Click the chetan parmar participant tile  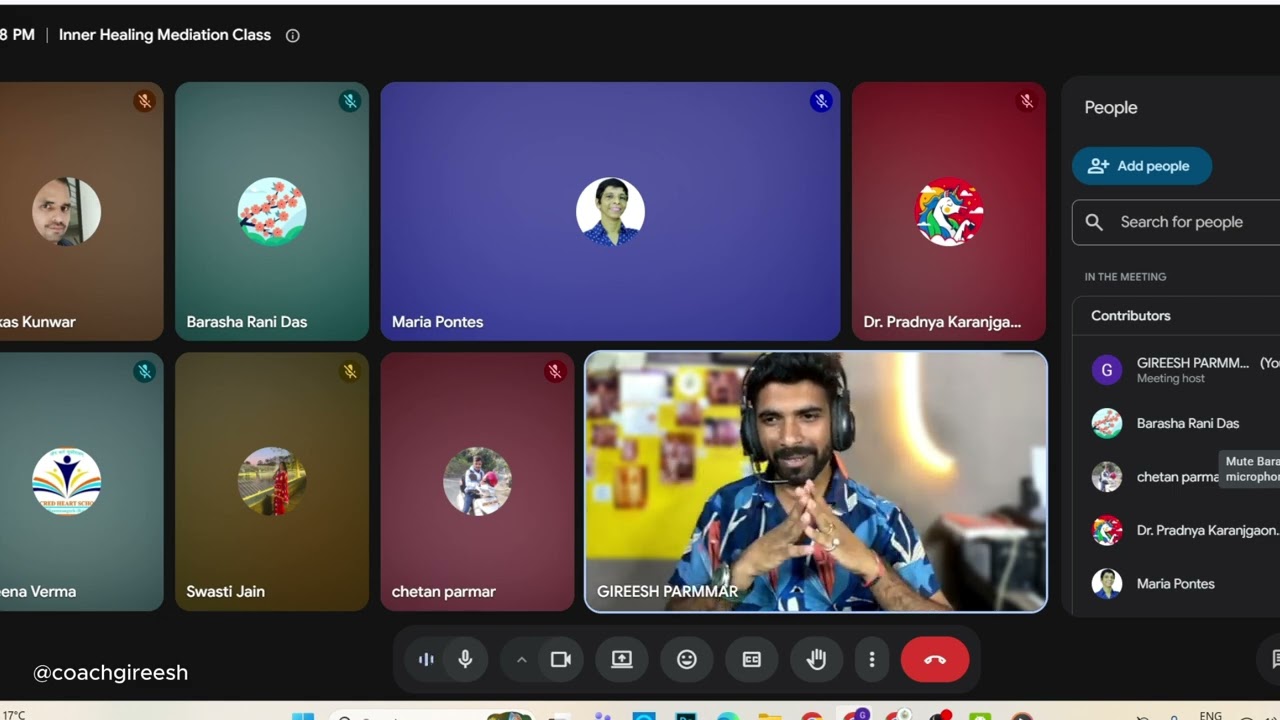click(x=477, y=481)
